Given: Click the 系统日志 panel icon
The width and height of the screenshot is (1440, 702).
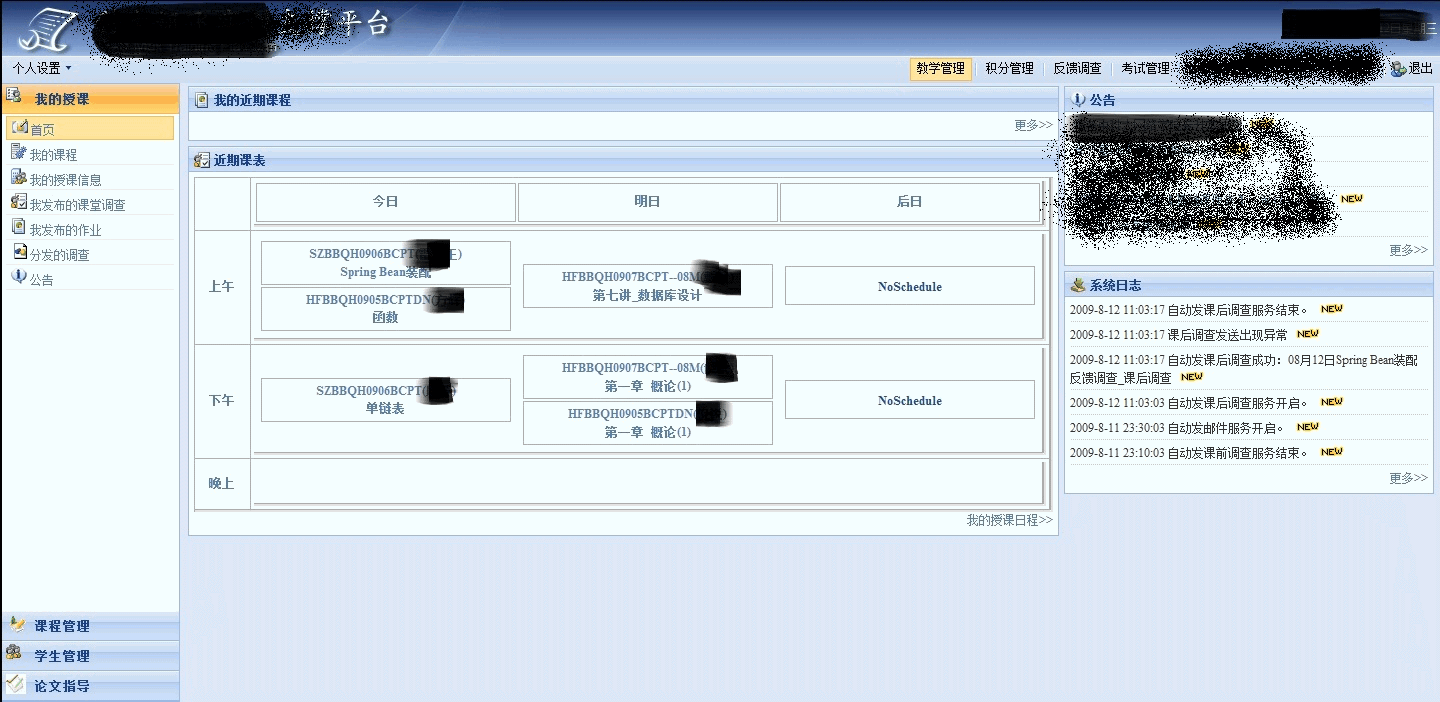Looking at the screenshot, I should coord(1078,284).
